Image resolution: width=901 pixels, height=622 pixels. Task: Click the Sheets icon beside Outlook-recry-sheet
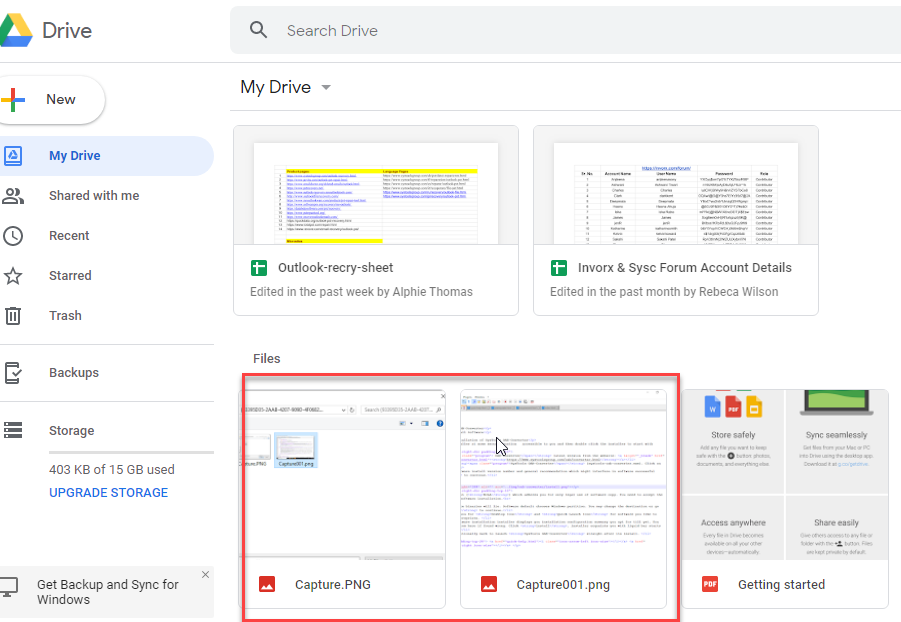[x=259, y=268]
